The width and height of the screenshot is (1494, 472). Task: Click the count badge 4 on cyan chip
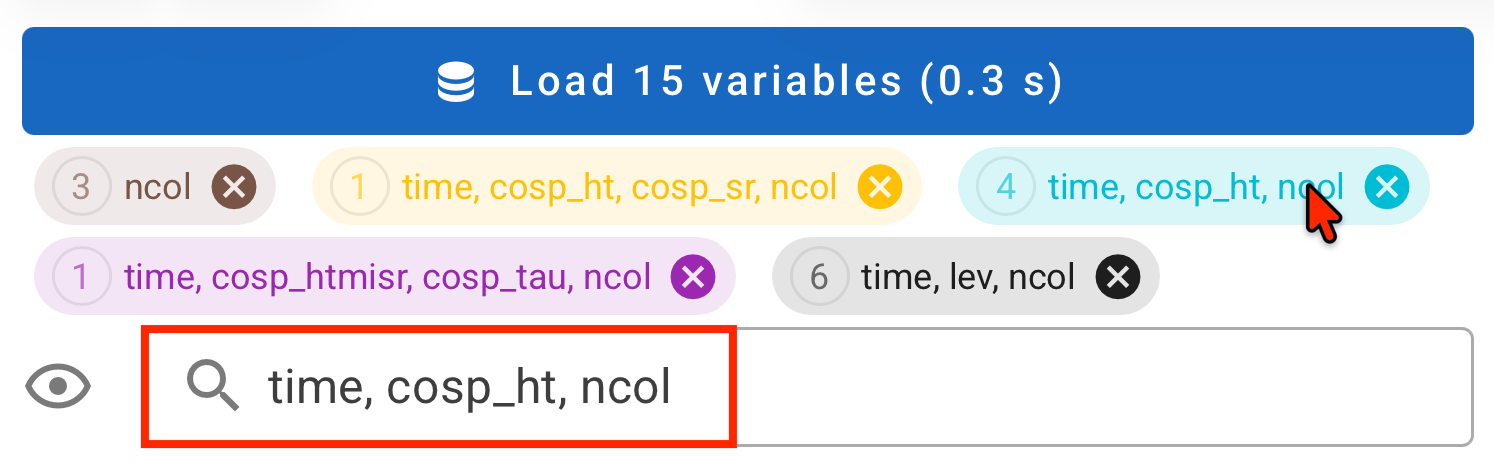point(1005,186)
